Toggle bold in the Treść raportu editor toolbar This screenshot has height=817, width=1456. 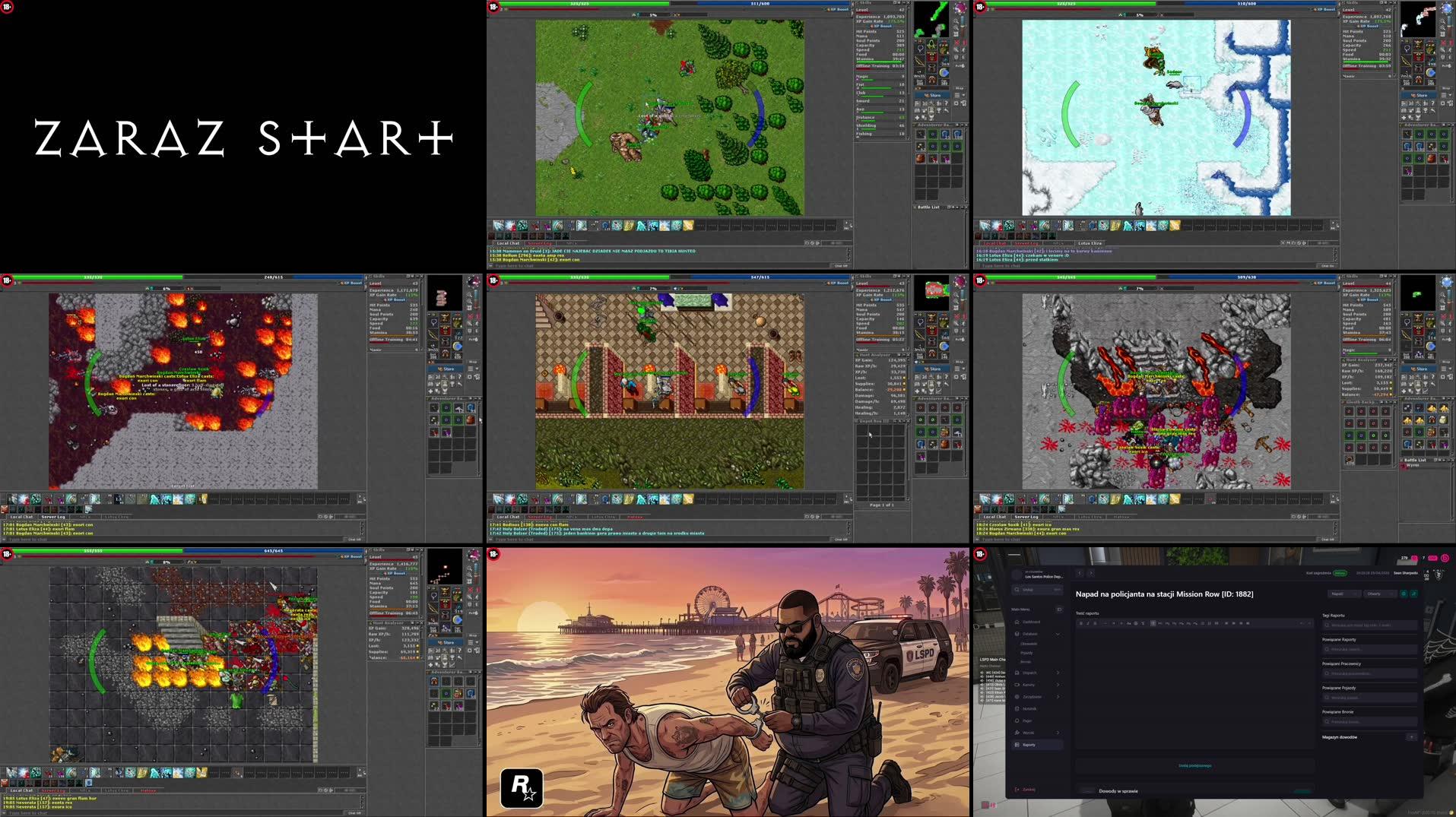click(x=1081, y=623)
